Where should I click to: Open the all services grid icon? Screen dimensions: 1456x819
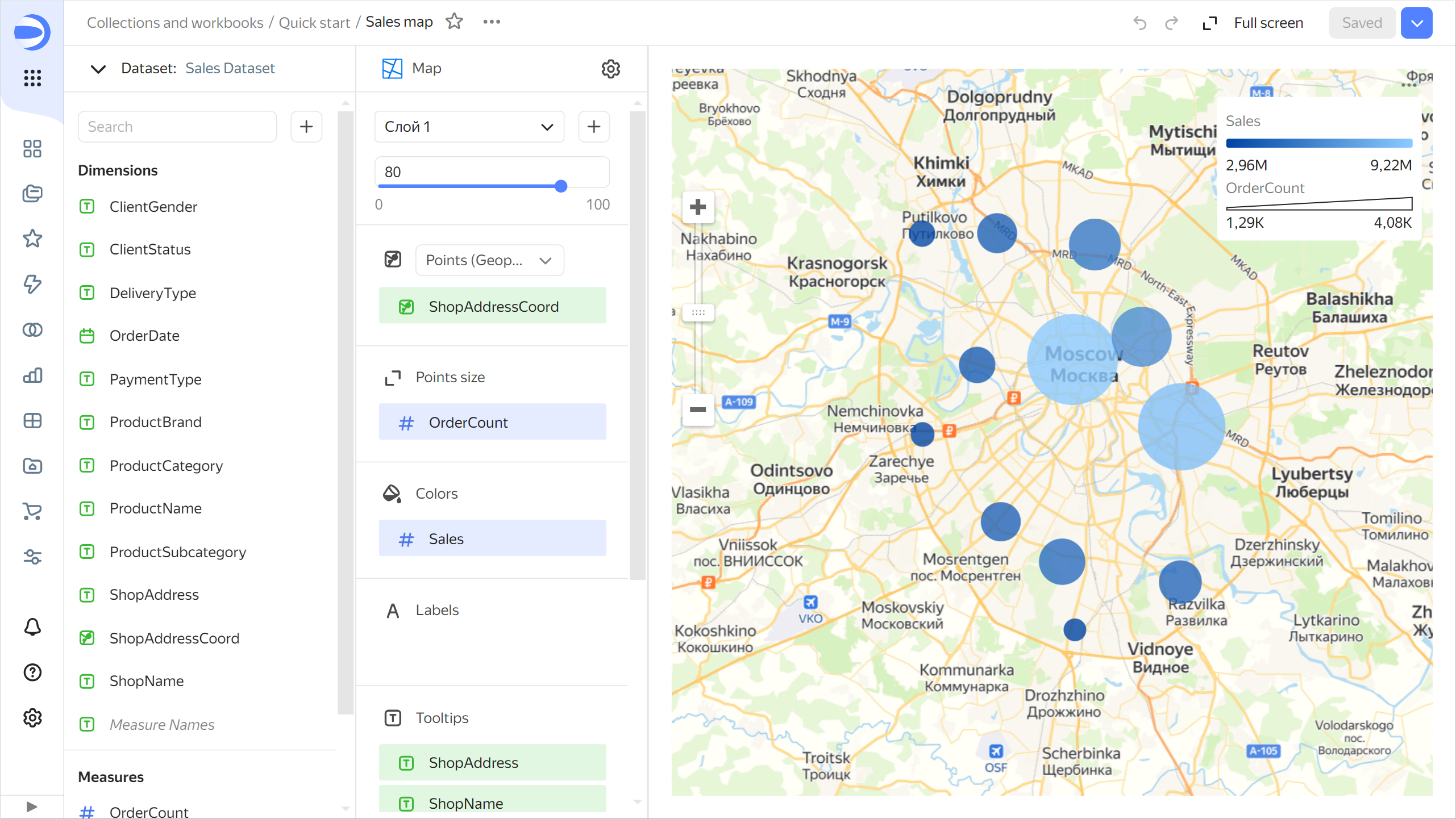point(32,78)
